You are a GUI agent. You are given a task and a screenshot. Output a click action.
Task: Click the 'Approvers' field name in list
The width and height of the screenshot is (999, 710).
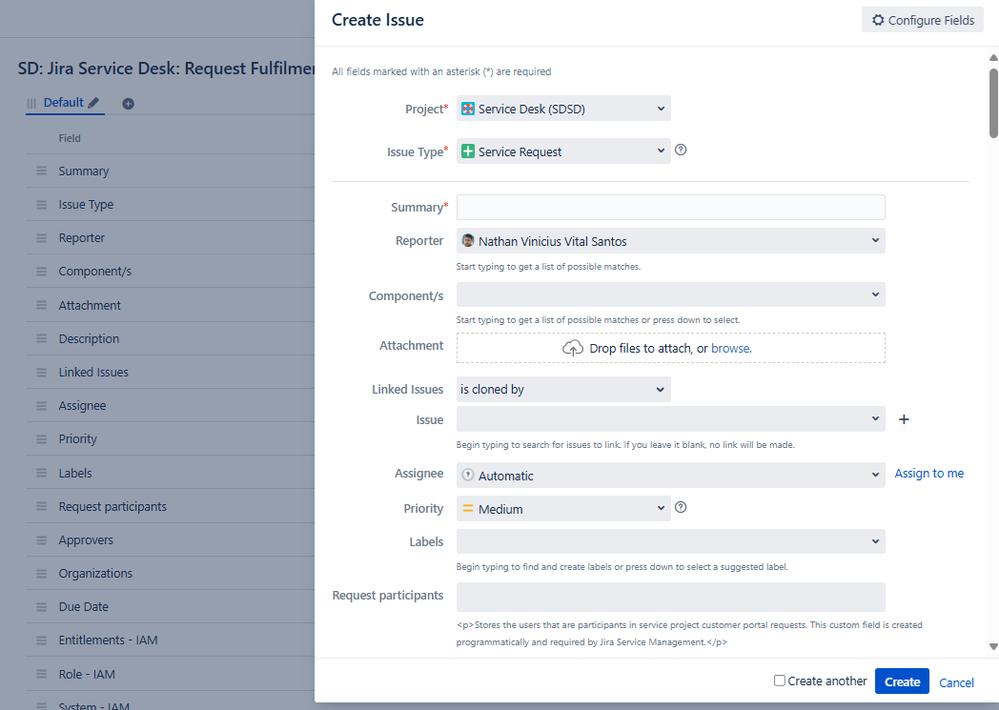[86, 540]
